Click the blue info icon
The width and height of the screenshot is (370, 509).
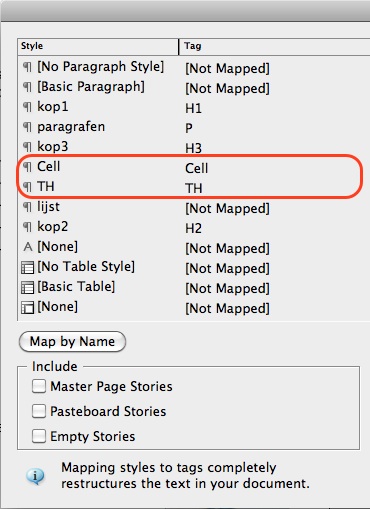click(x=35, y=476)
